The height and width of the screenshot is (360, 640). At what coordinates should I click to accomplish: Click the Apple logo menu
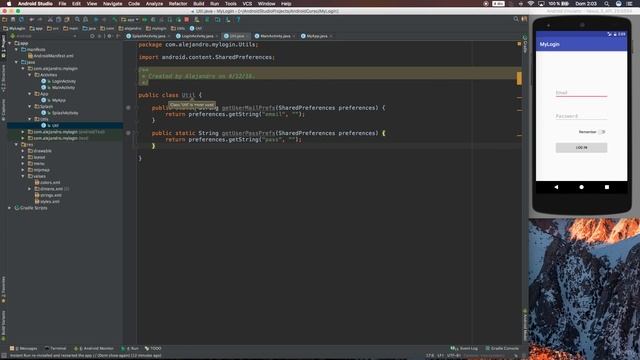pos(9,4)
